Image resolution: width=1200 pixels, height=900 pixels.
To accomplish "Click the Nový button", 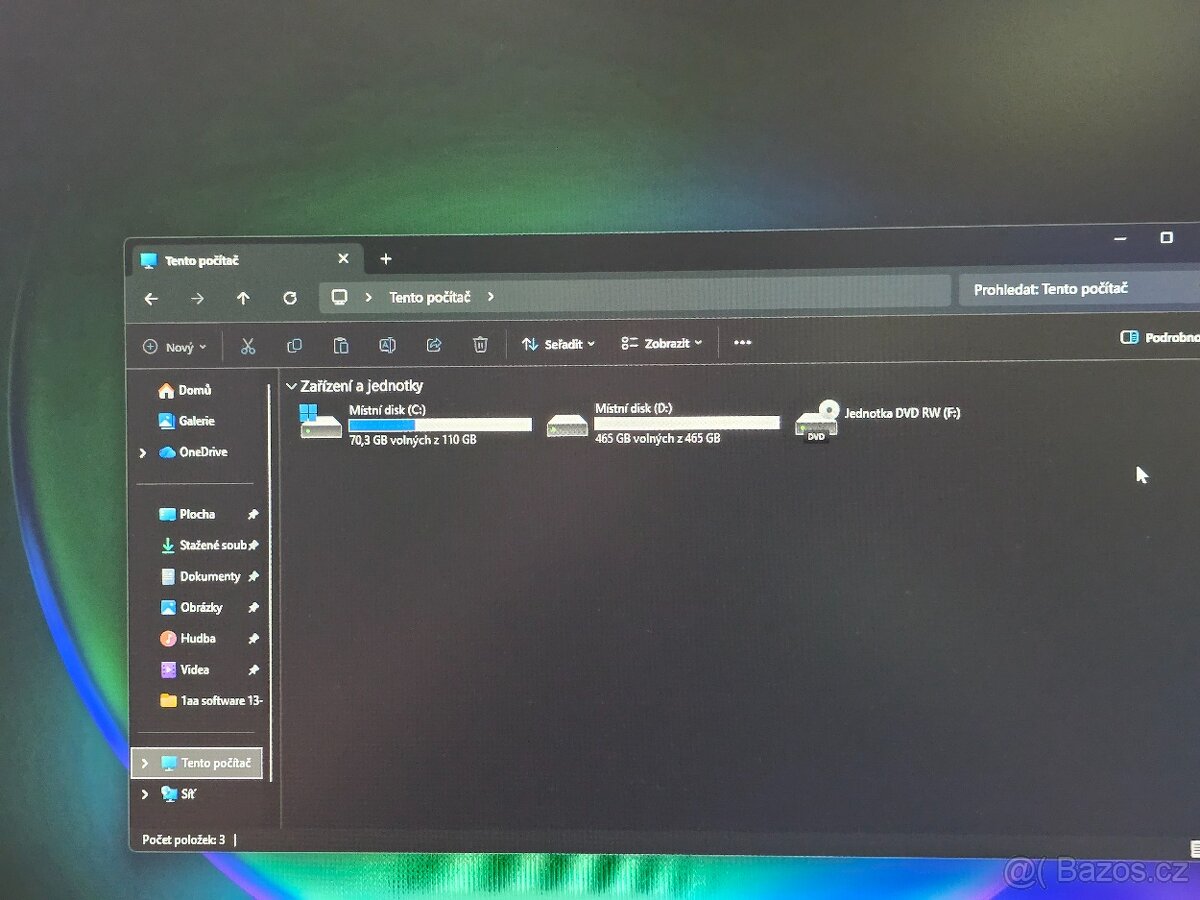I will (173, 346).
